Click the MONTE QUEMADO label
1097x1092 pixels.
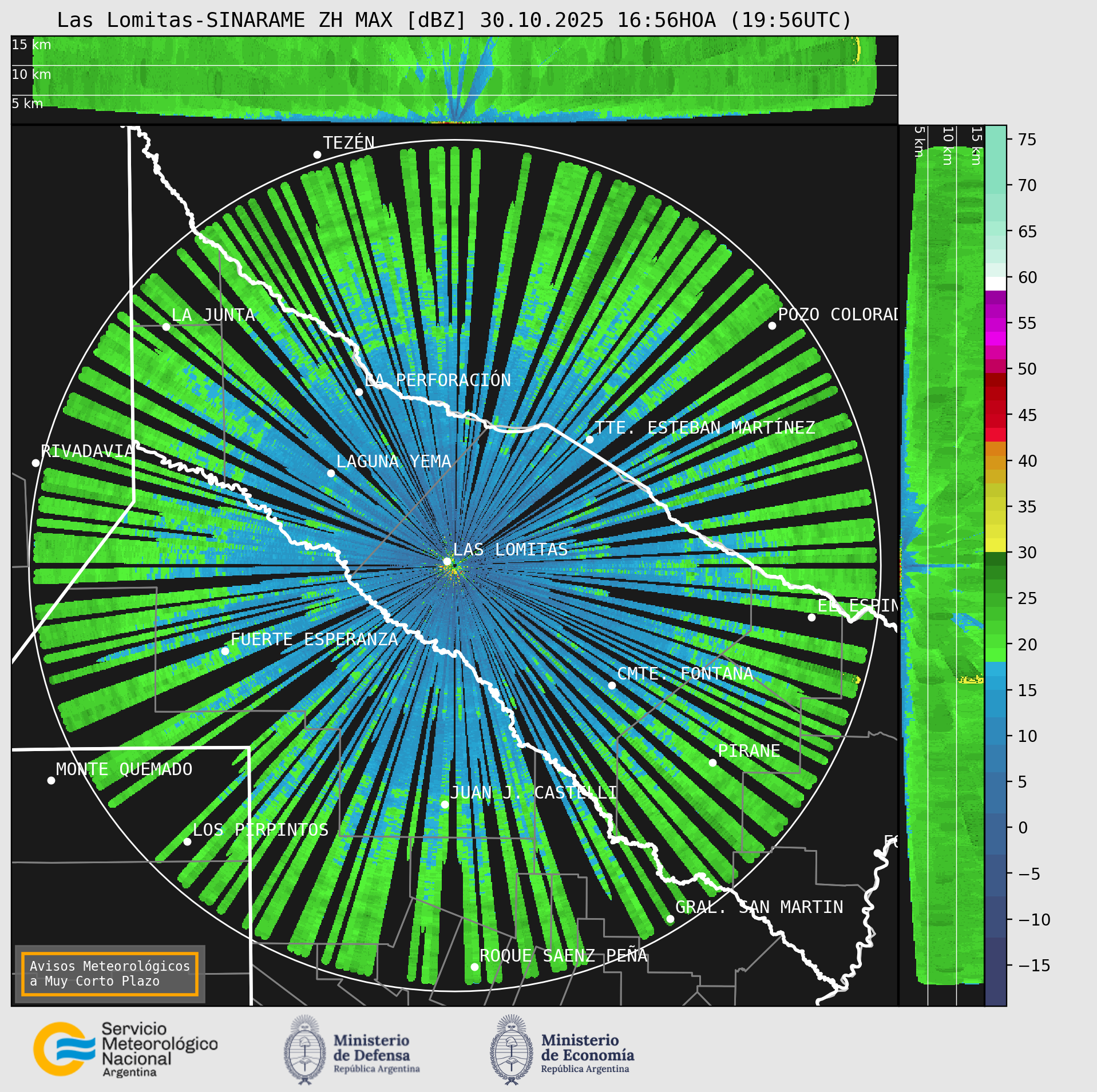pyautogui.click(x=124, y=769)
